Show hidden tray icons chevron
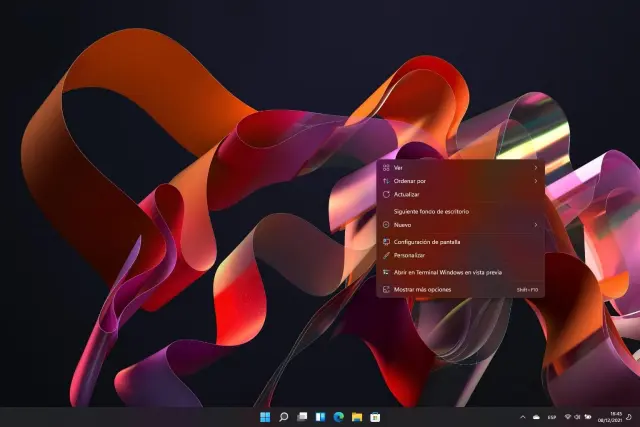The image size is (640, 427). (522, 416)
